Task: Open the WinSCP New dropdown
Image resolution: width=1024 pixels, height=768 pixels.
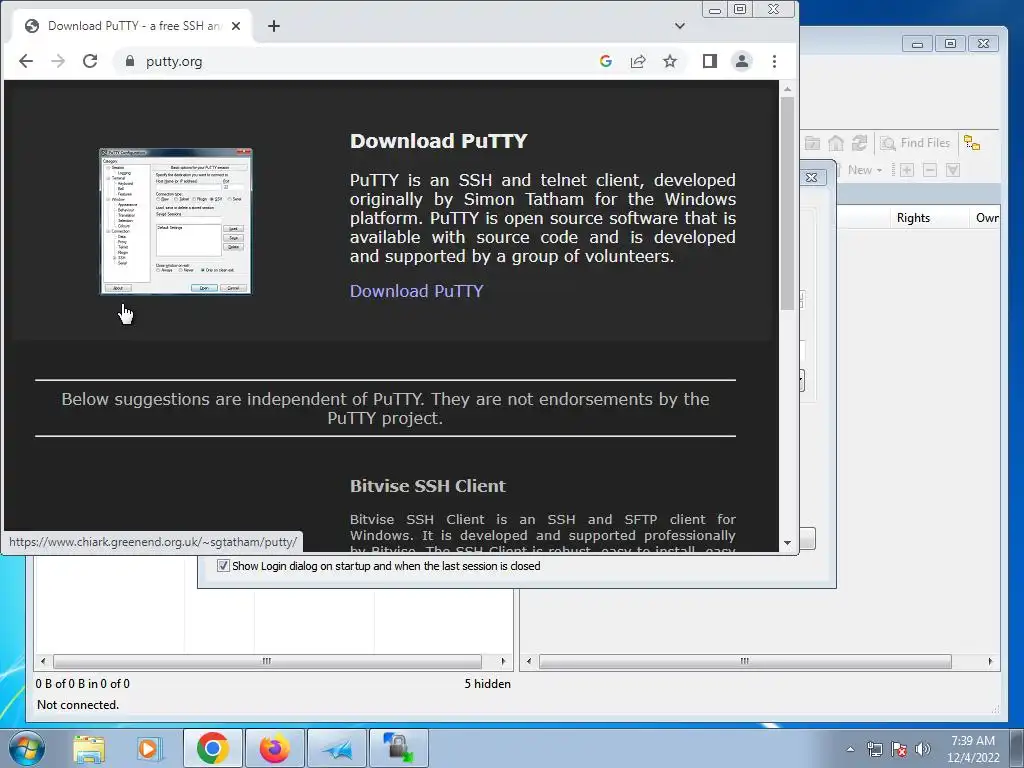Action: 863,170
